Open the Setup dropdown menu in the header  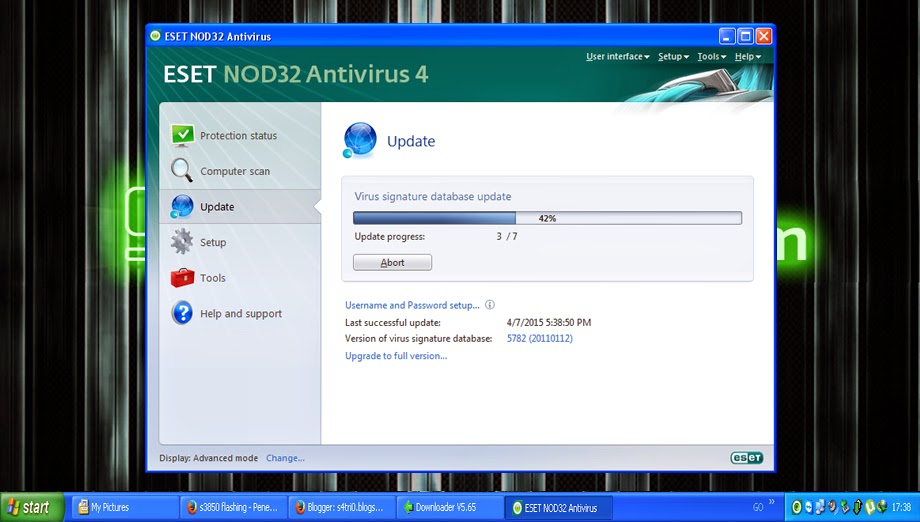673,56
